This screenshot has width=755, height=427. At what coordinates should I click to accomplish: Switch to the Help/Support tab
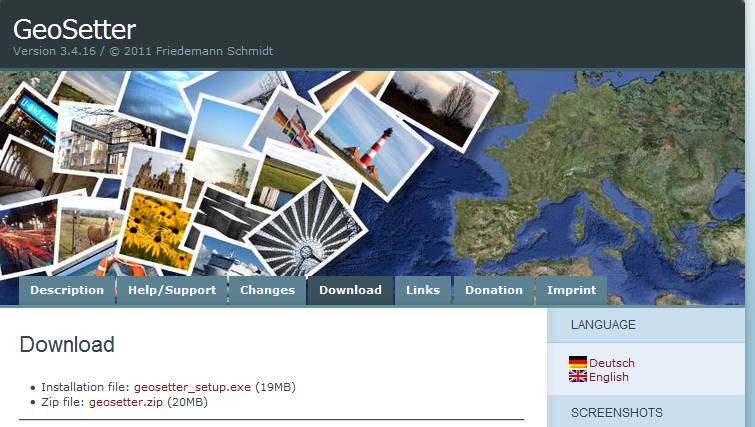click(x=172, y=290)
